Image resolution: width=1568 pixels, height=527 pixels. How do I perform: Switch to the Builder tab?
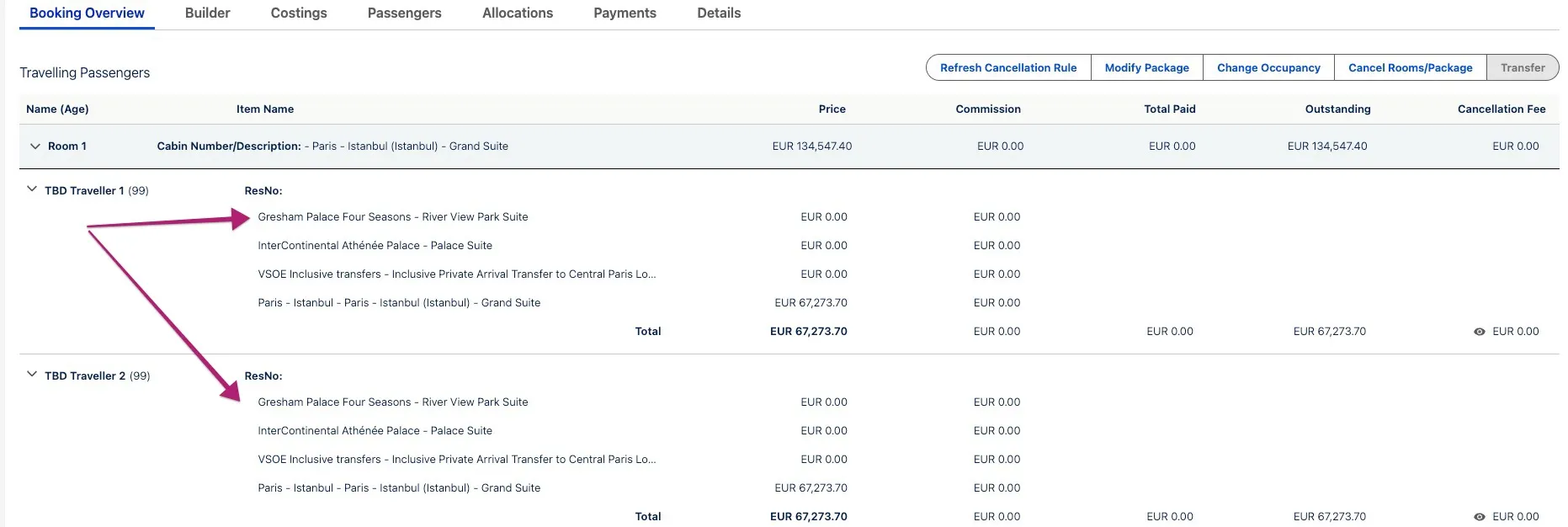[207, 13]
